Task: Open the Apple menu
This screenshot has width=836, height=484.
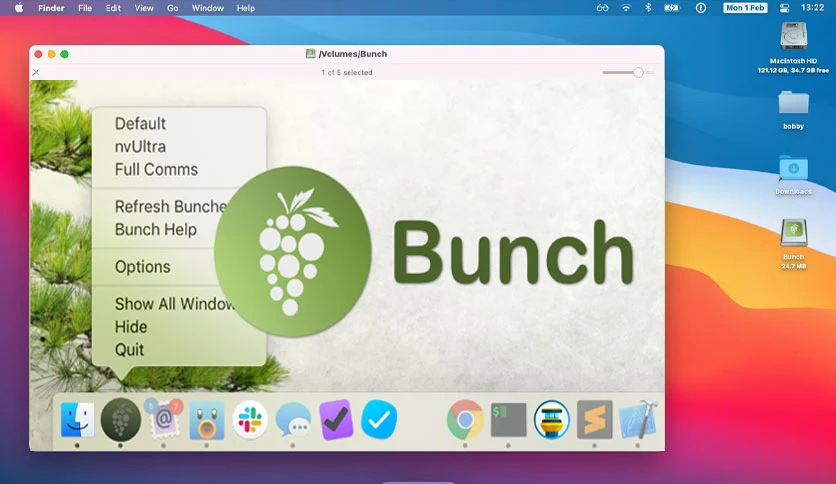Action: 19,8
